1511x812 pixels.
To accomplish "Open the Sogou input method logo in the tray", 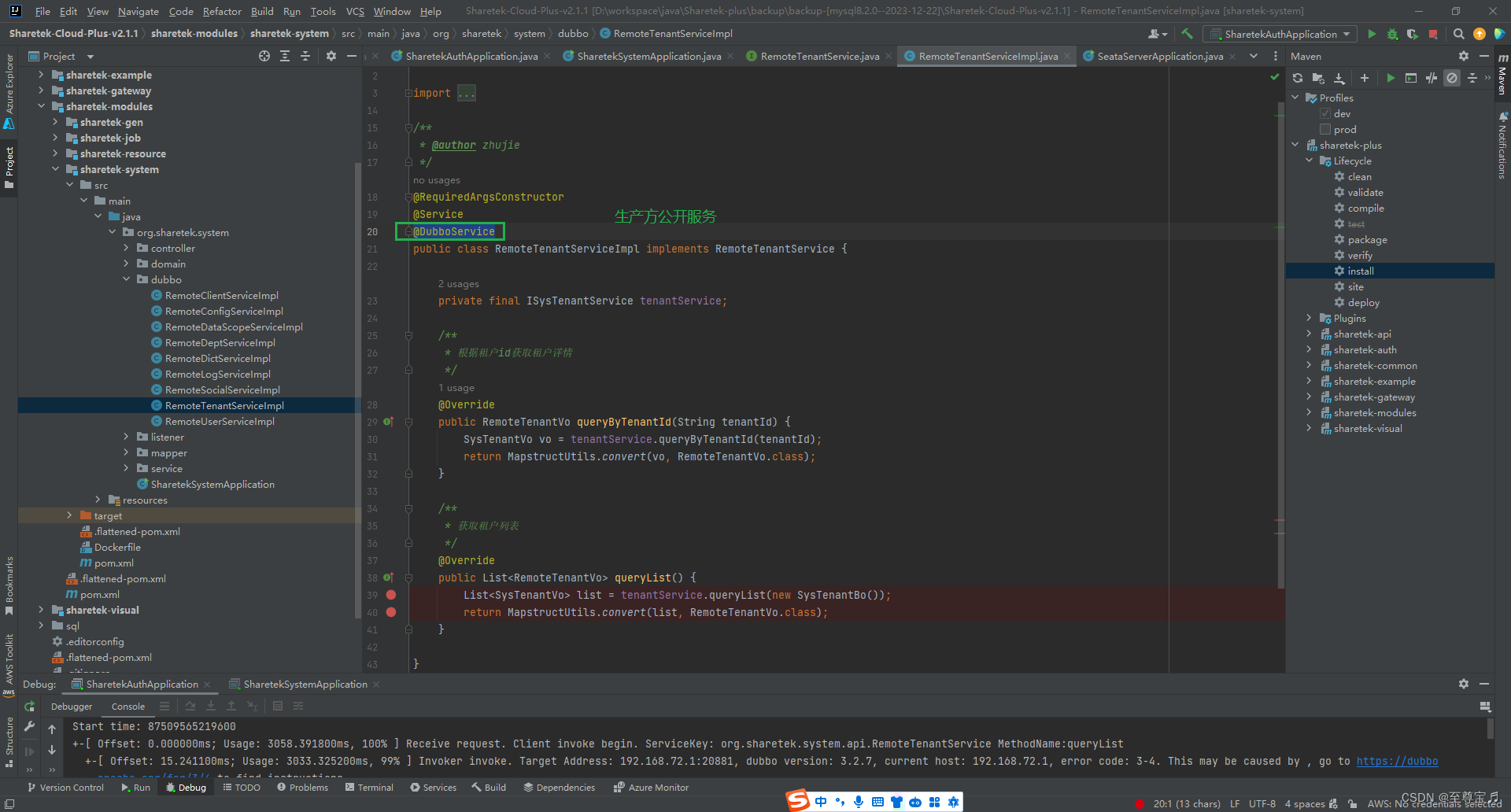I will tap(798, 800).
